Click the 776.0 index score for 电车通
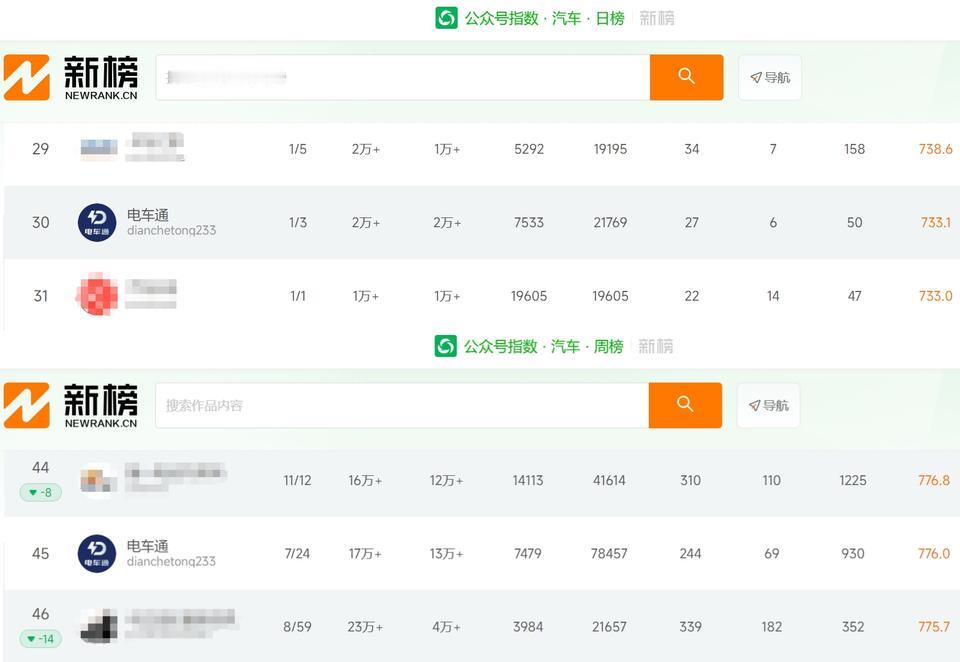 pyautogui.click(x=934, y=554)
